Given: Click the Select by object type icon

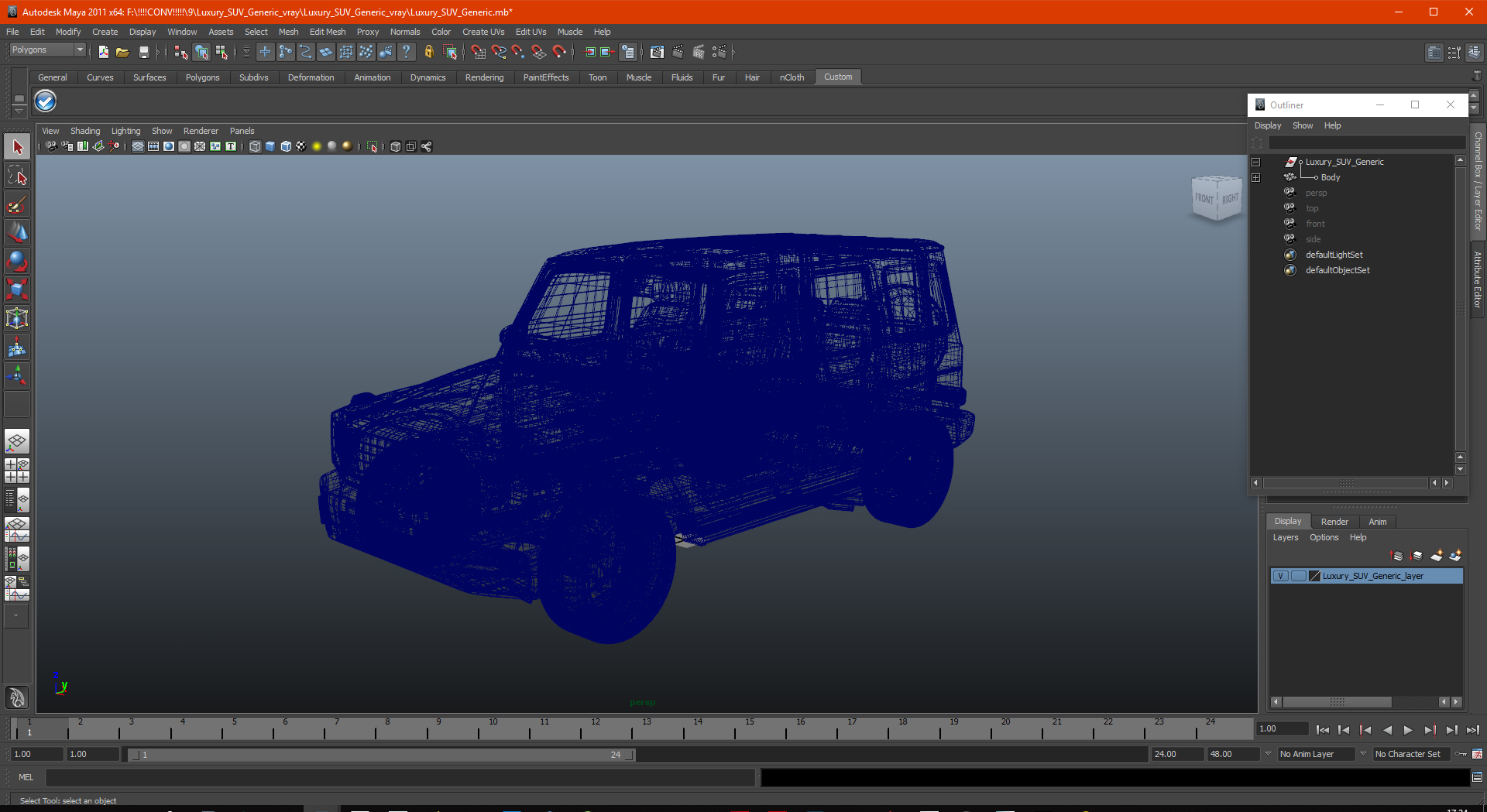Looking at the screenshot, I should pos(201,52).
